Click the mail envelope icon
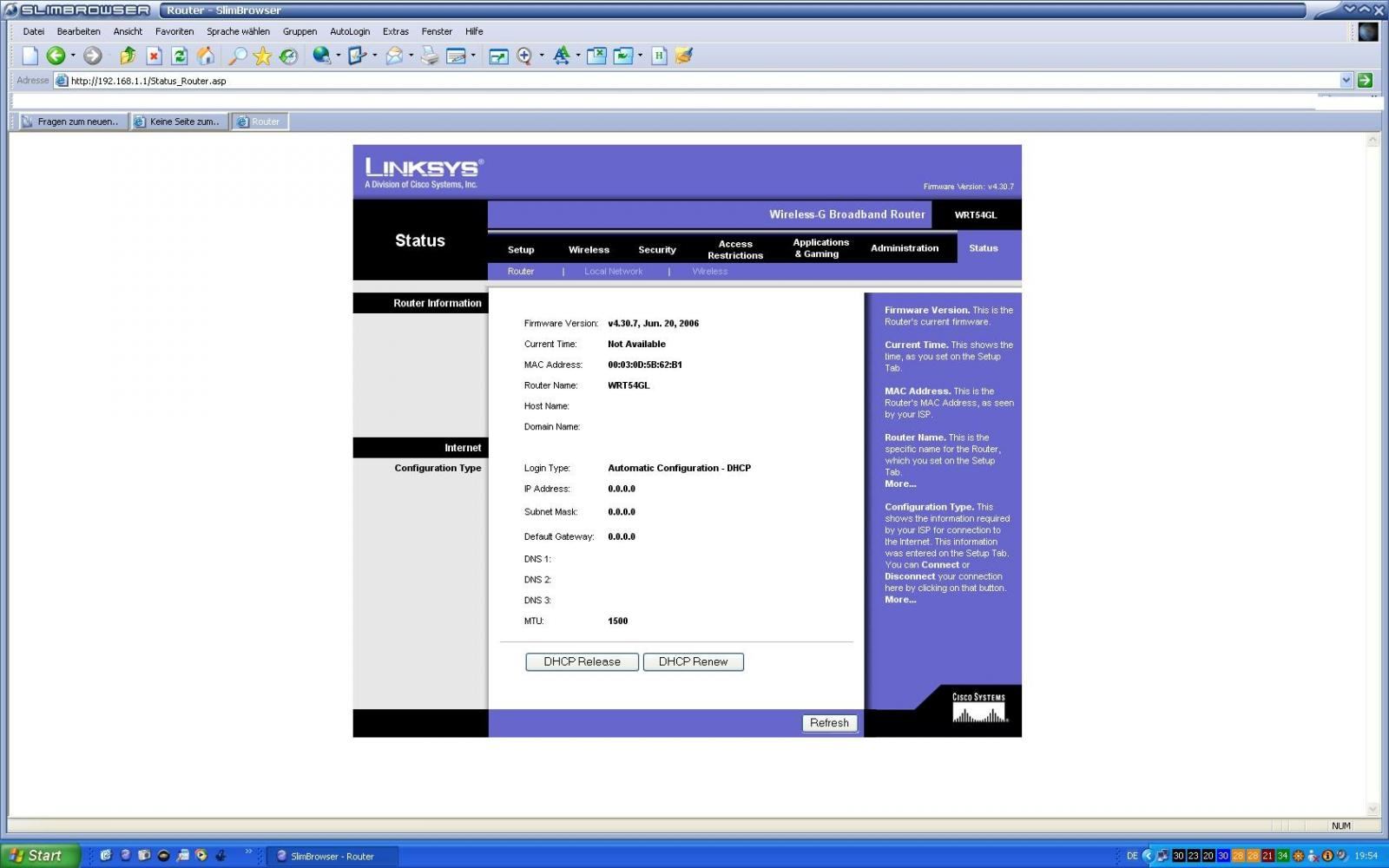This screenshot has width=1389, height=868. click(x=394, y=56)
